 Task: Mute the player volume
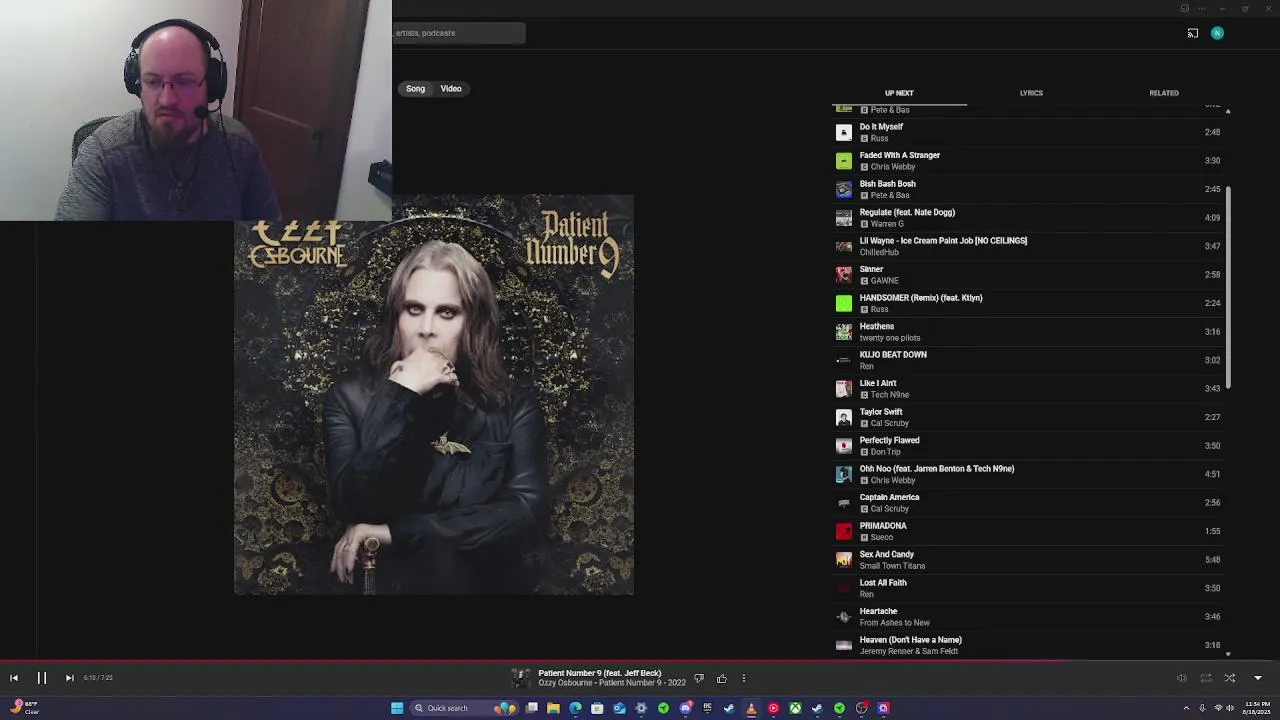(1181, 678)
